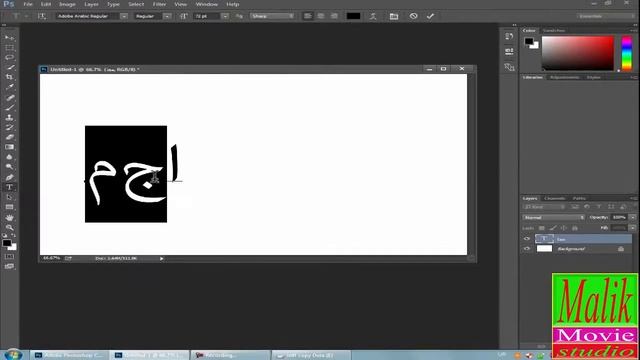This screenshot has height=360, width=640.
Task: Select the Pen tool
Action: [x=9, y=178]
